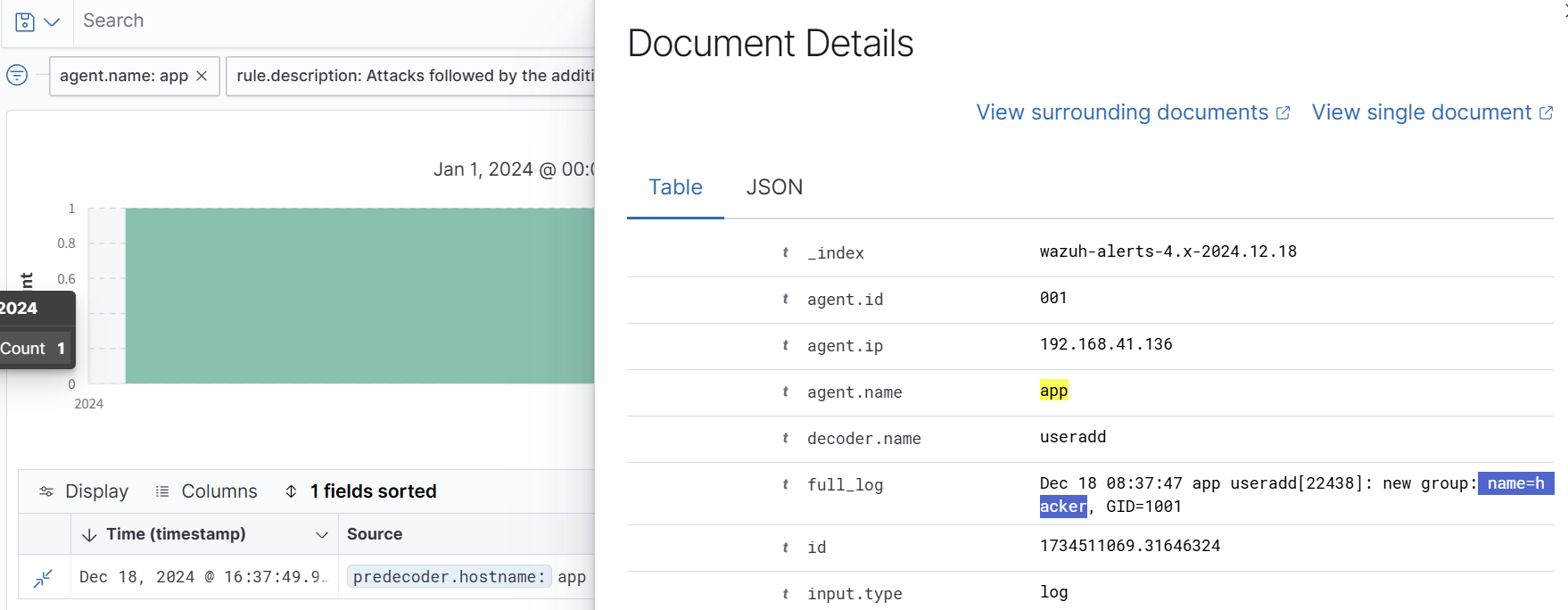Click the green histogram bar
Viewport: 1568px width, 610px height.
point(359,296)
